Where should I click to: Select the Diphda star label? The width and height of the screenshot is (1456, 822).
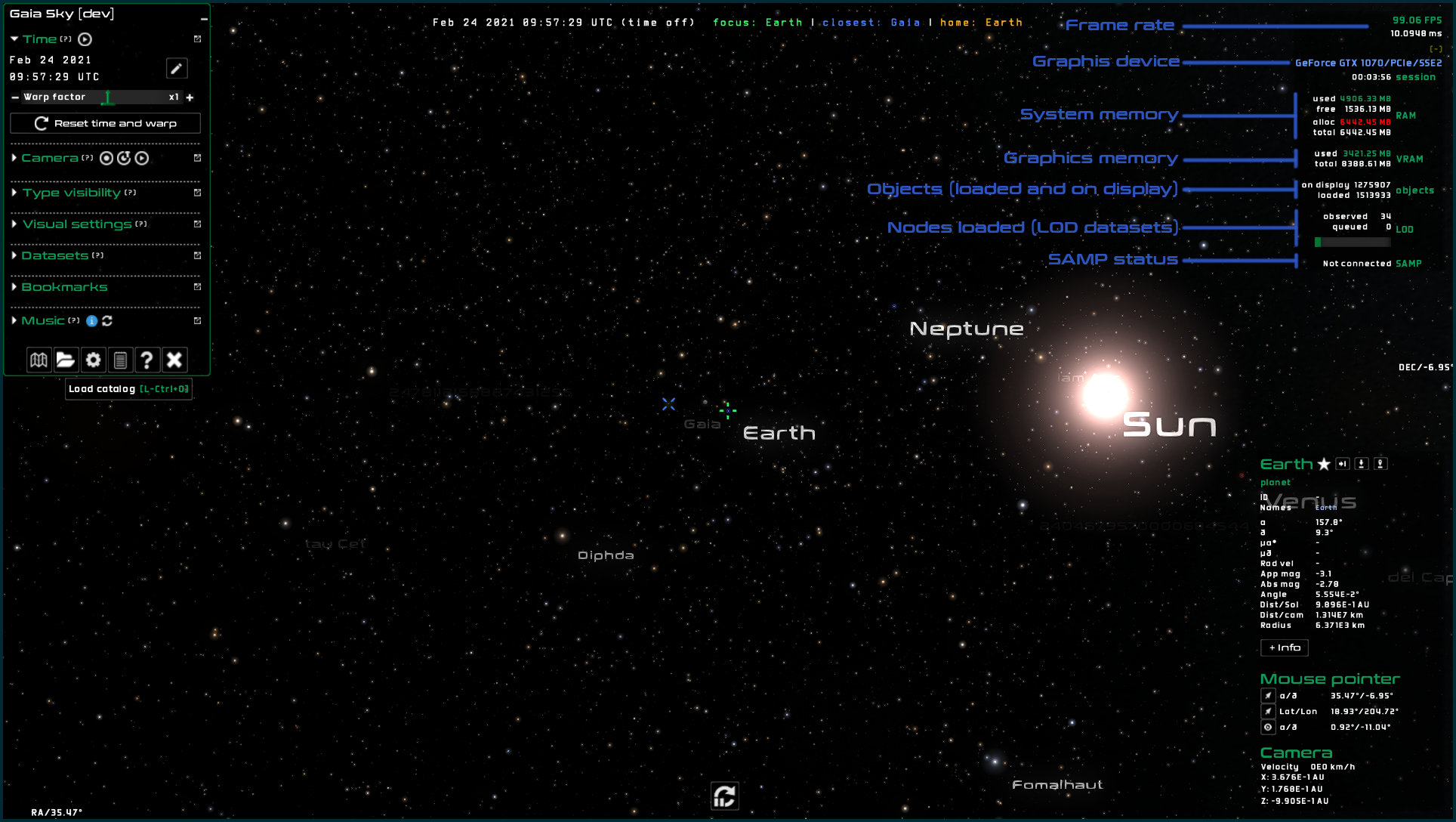pyautogui.click(x=606, y=555)
